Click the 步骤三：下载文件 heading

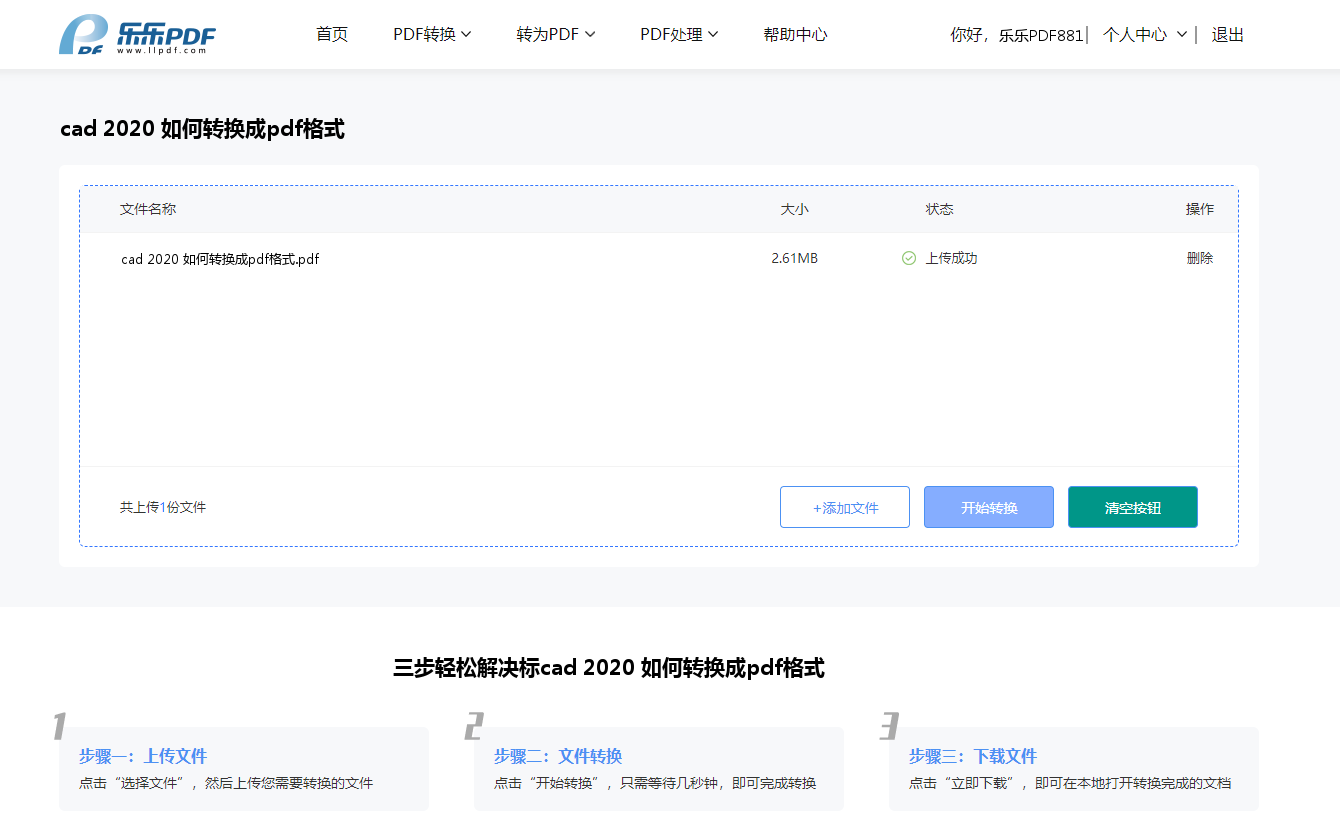(x=973, y=756)
